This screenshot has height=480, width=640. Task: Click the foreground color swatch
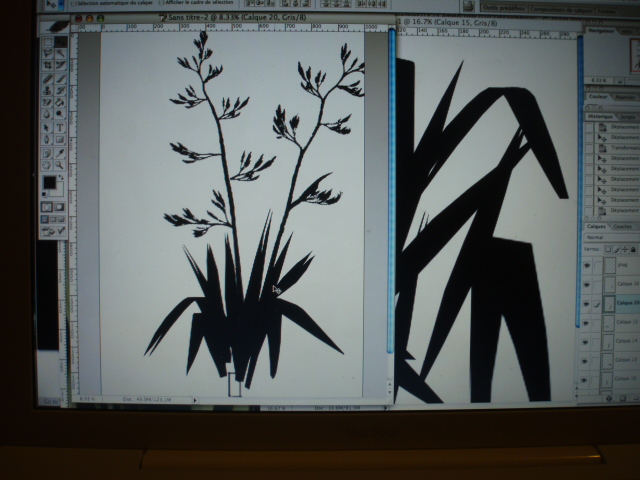[49, 183]
